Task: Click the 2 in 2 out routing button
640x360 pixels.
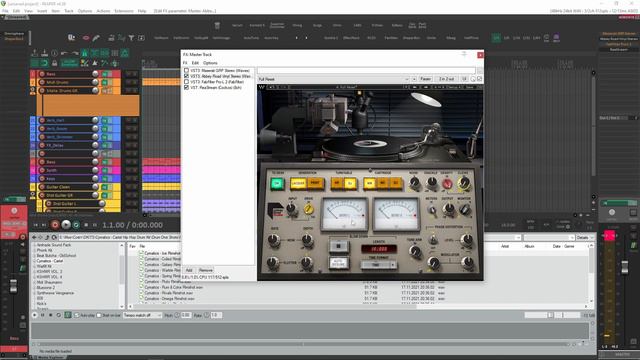Action: 447,79
